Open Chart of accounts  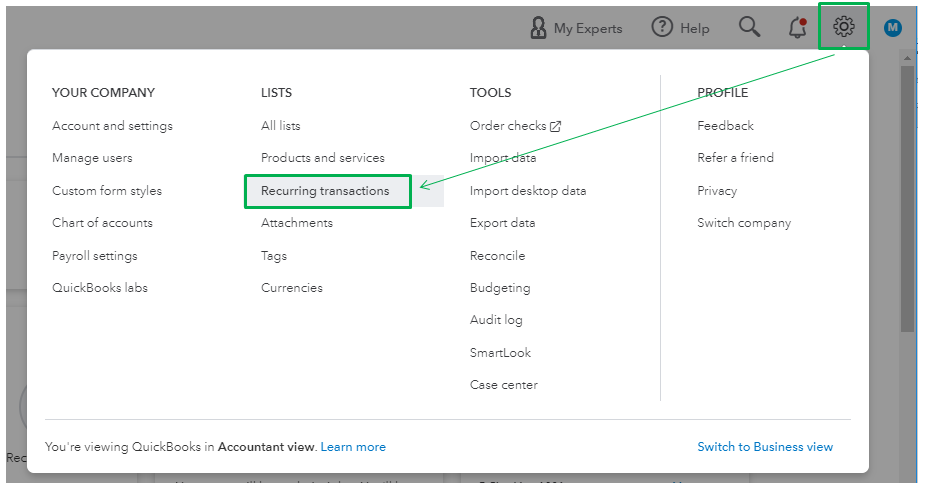click(x=102, y=223)
